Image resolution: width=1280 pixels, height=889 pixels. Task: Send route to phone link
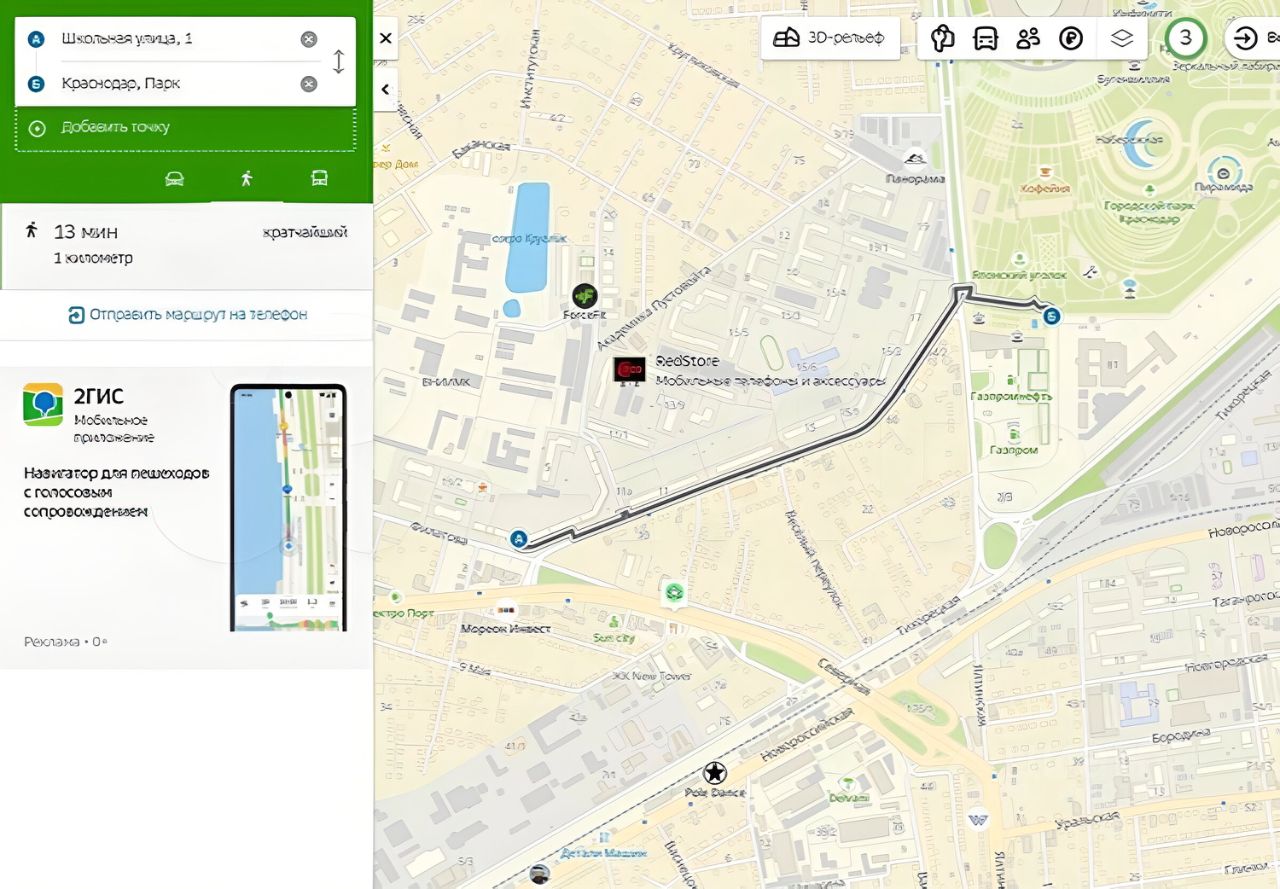coord(188,314)
